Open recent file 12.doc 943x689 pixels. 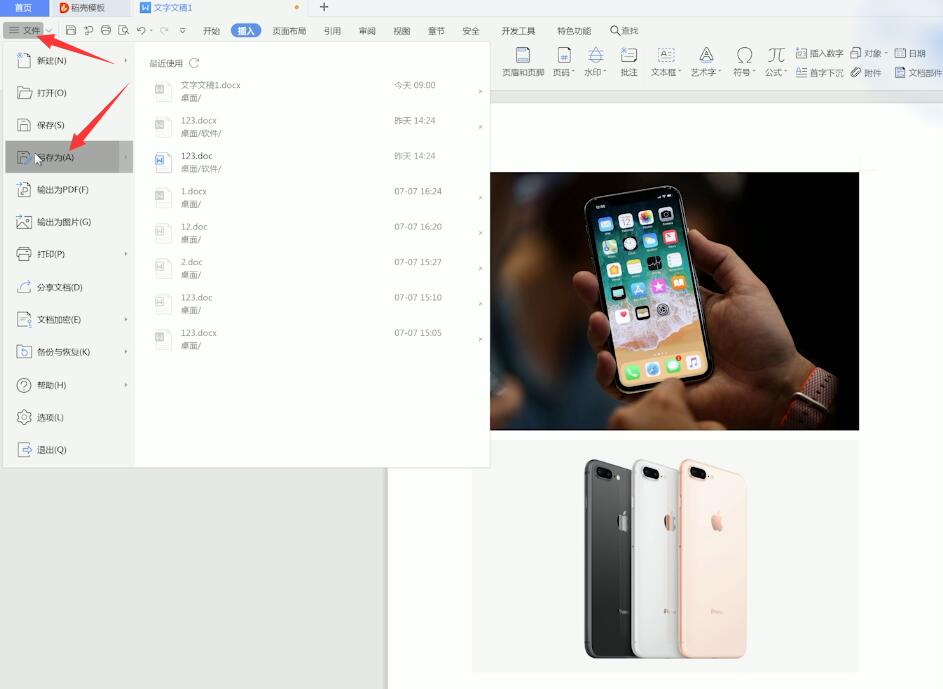tap(317, 233)
